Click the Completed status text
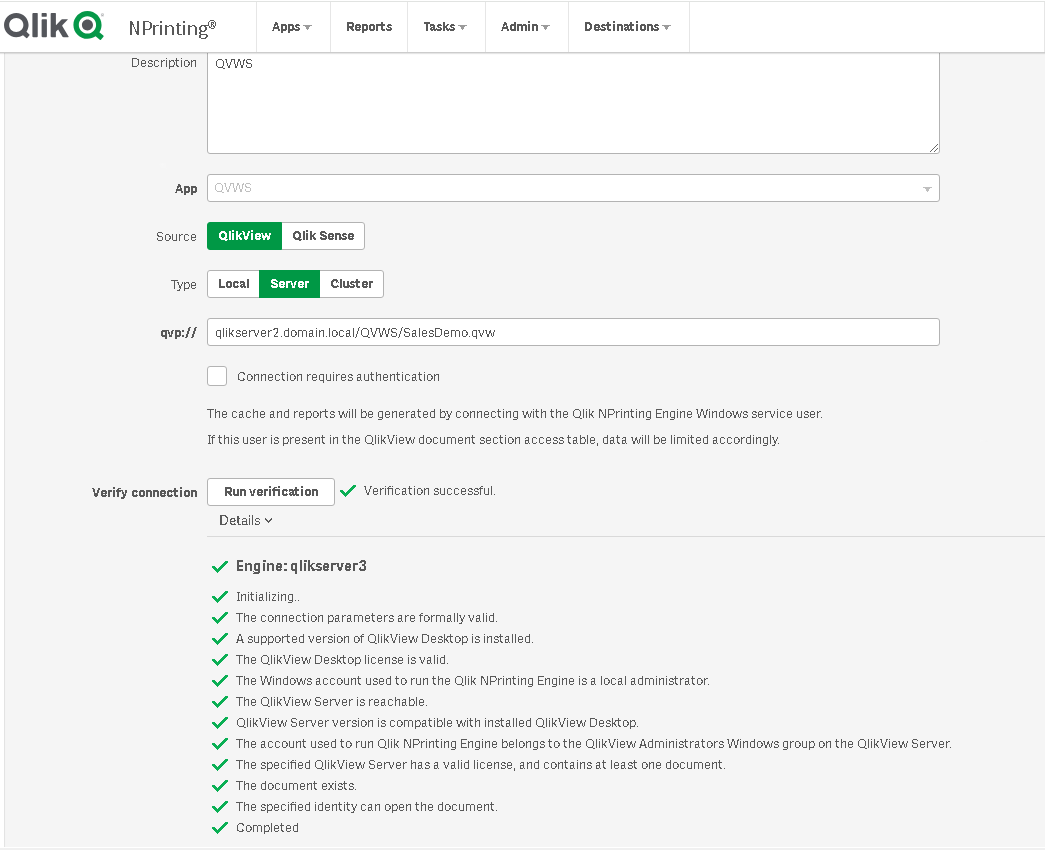 [x=267, y=827]
